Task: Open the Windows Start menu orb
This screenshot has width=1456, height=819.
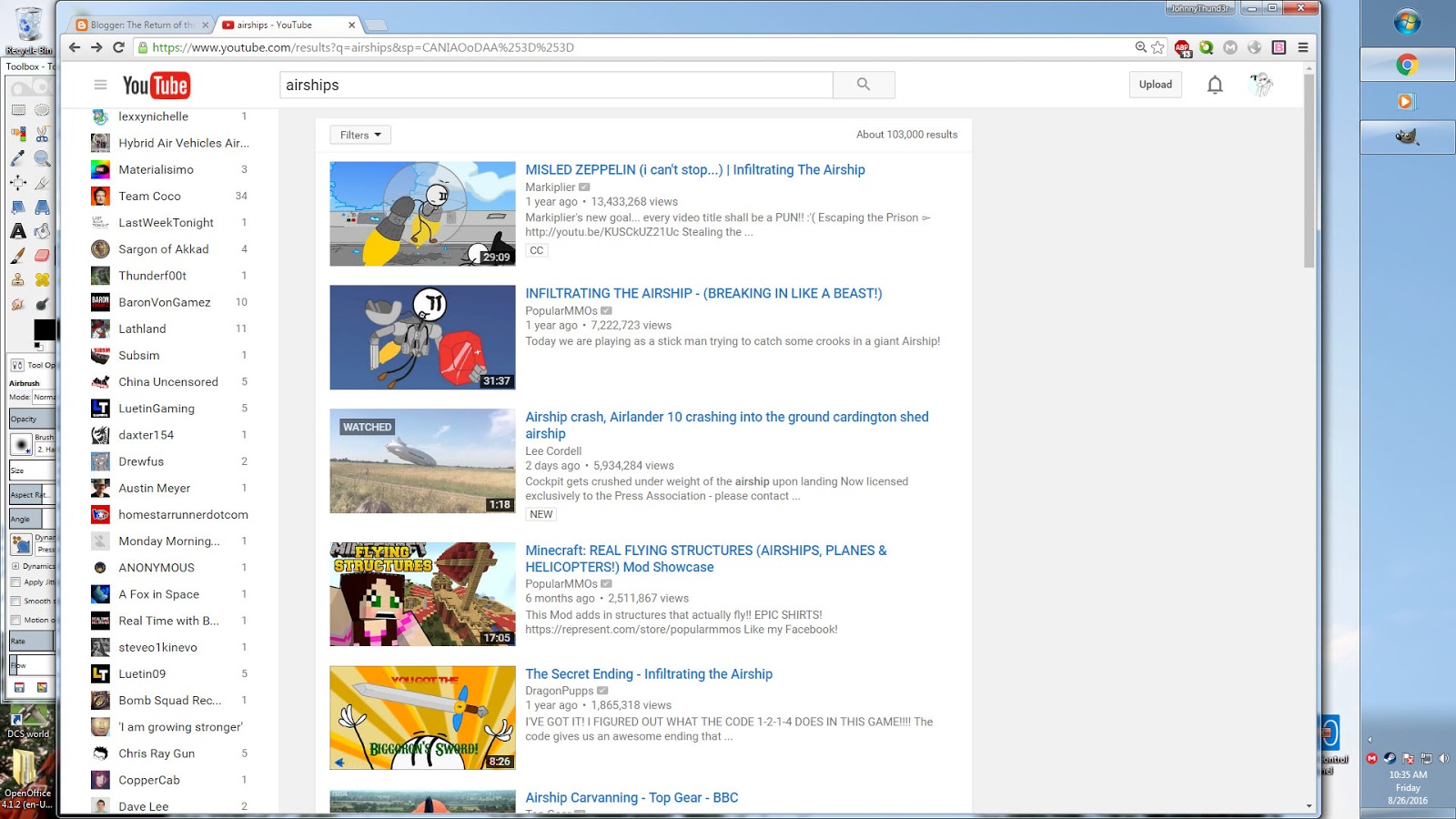Action: tap(1407, 23)
